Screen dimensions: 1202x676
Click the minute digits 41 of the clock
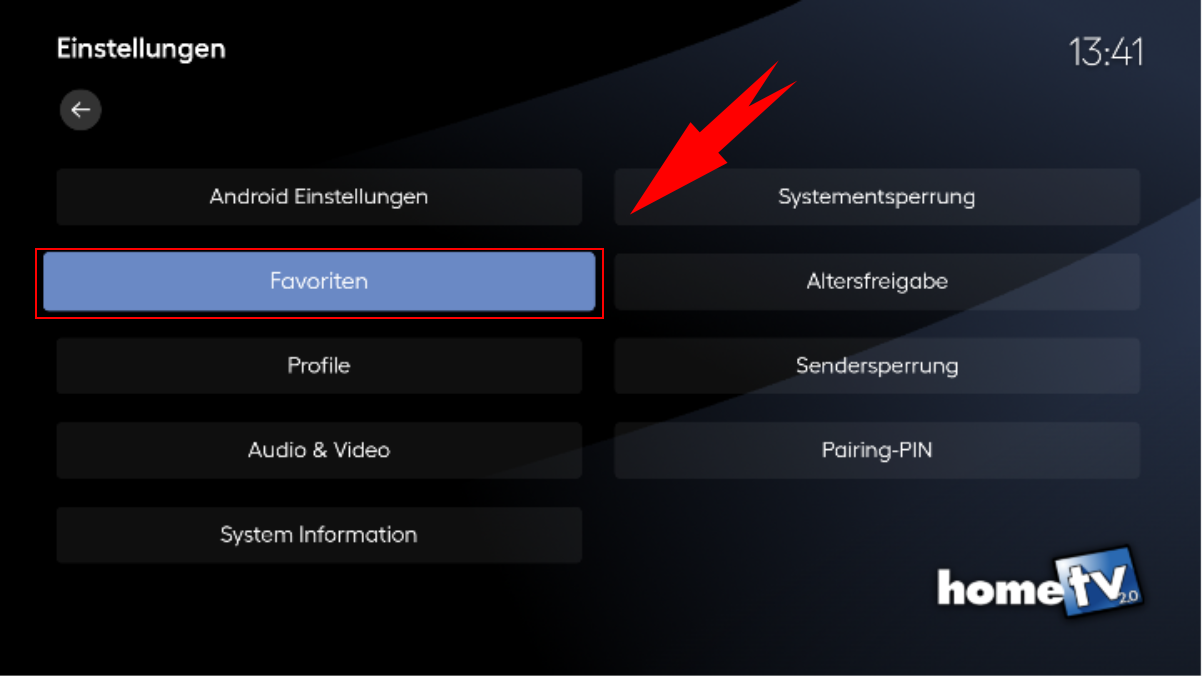pos(1126,52)
